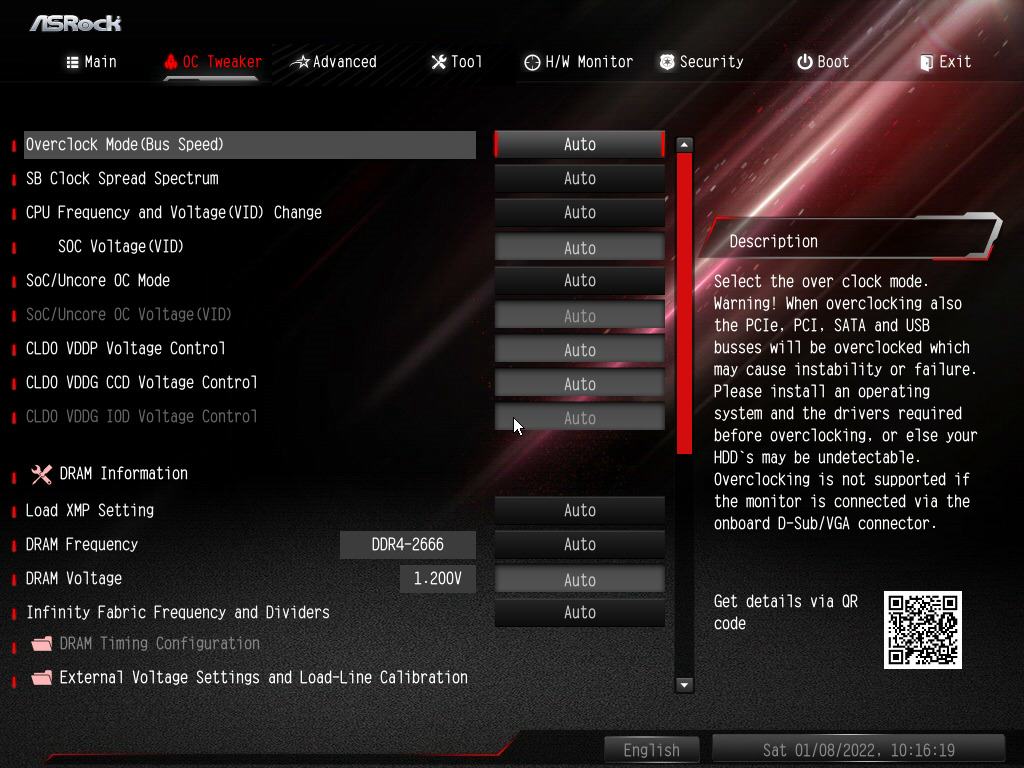Select Infinity Fabric Frequency and Dividers label
The height and width of the screenshot is (768, 1024).
(x=178, y=613)
